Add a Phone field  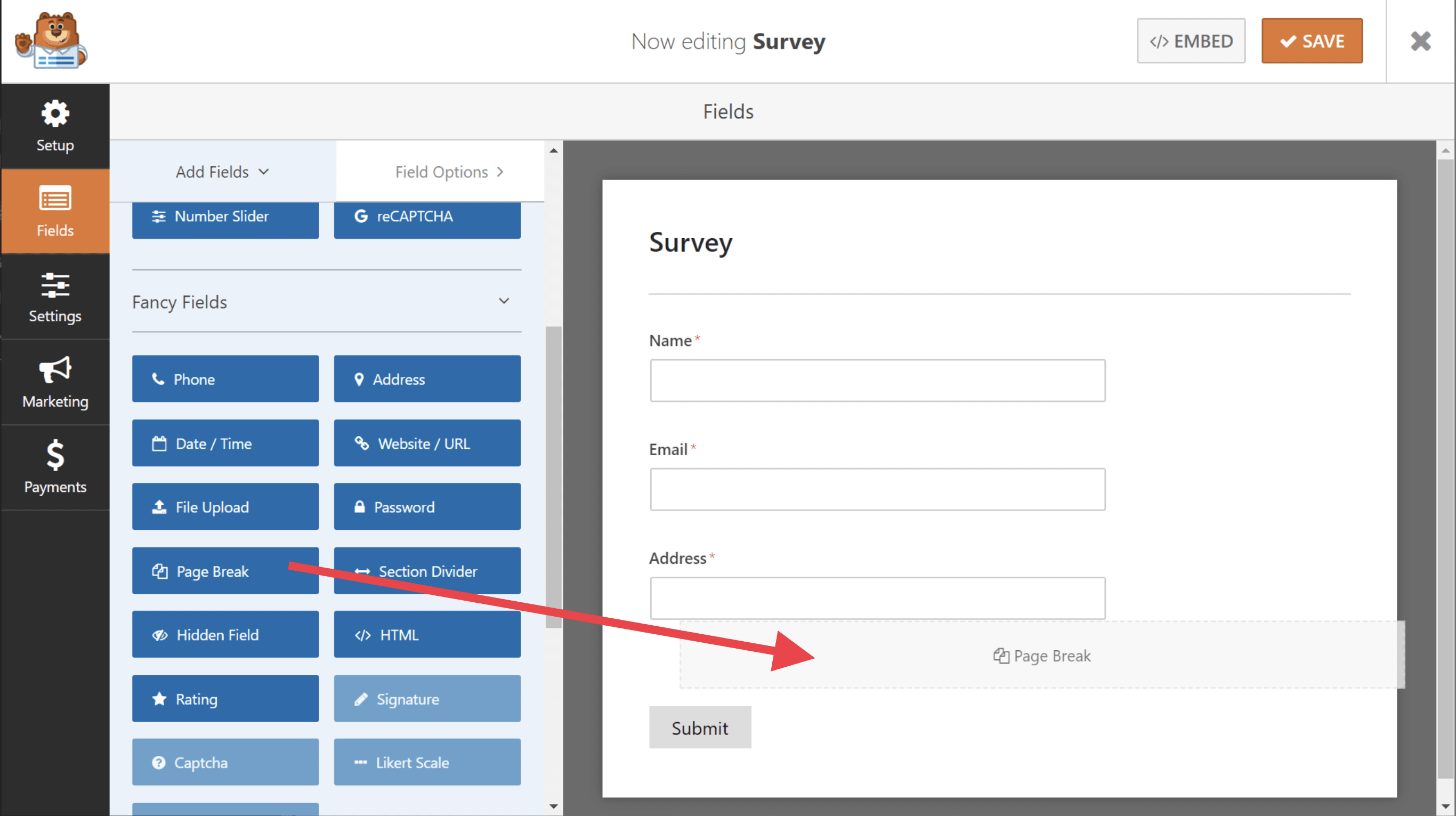point(225,378)
